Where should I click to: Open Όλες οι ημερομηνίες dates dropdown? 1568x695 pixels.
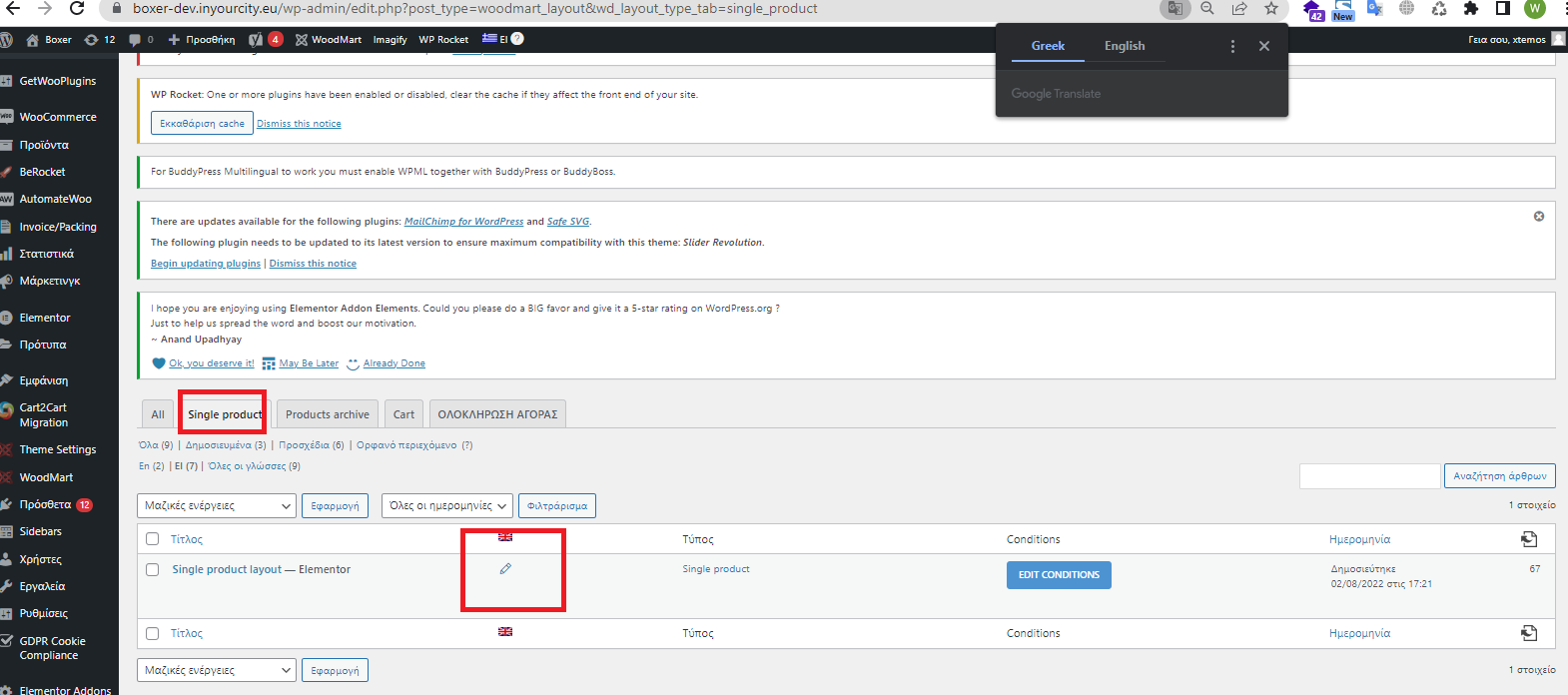point(447,506)
